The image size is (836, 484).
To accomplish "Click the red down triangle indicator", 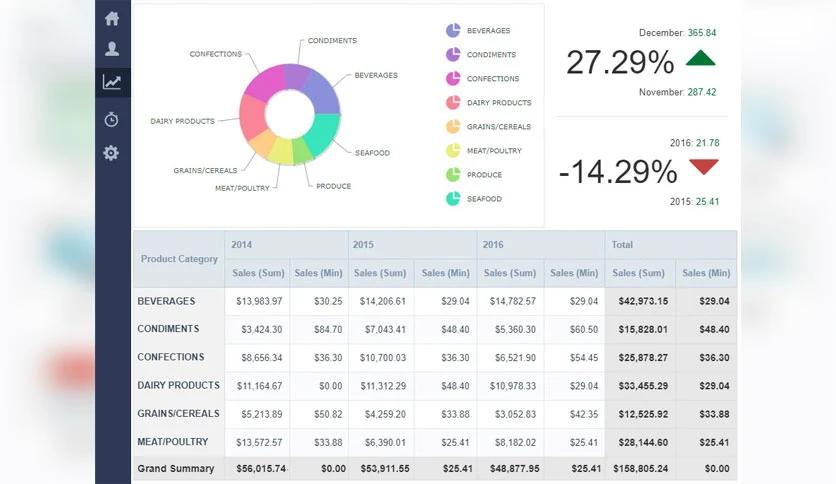I will (x=704, y=167).
